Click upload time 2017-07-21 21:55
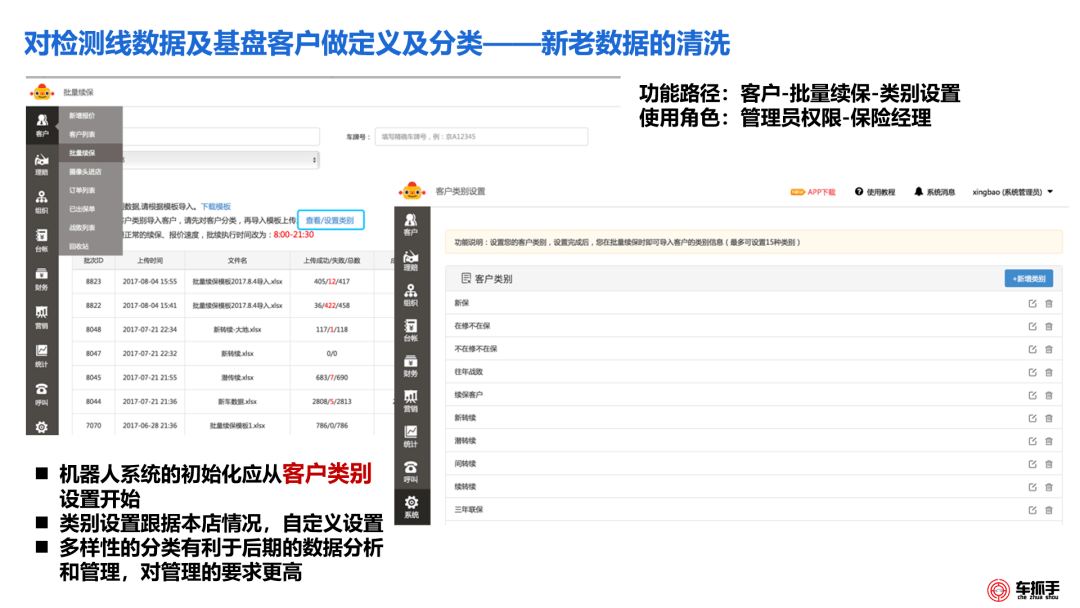This screenshot has width=1080, height=608. click(149, 377)
